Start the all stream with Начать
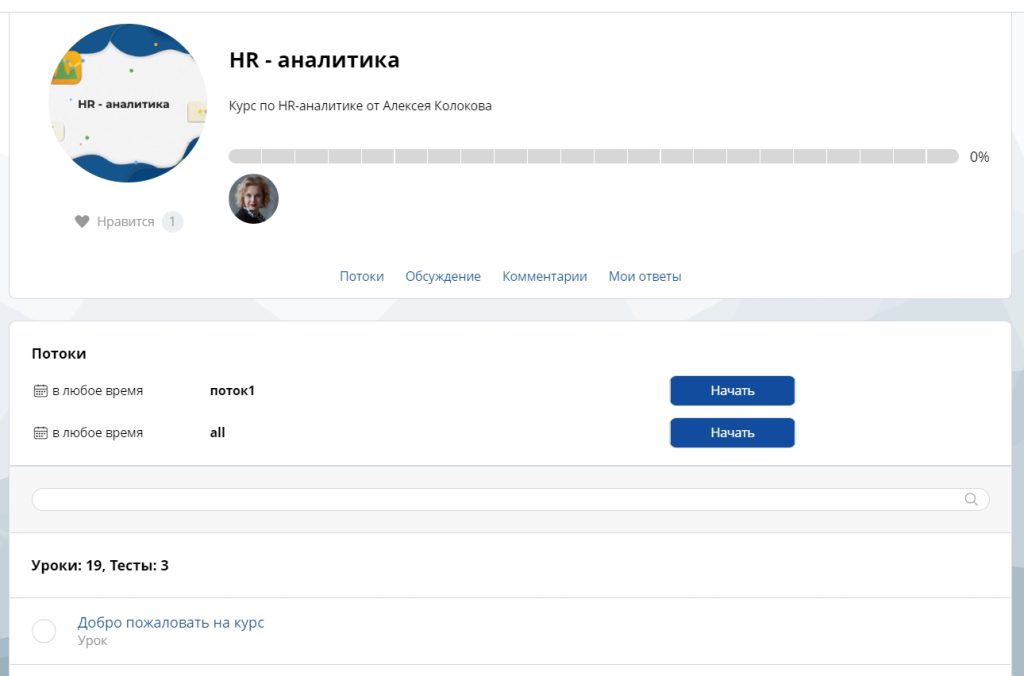This screenshot has width=1024, height=676. [732, 432]
